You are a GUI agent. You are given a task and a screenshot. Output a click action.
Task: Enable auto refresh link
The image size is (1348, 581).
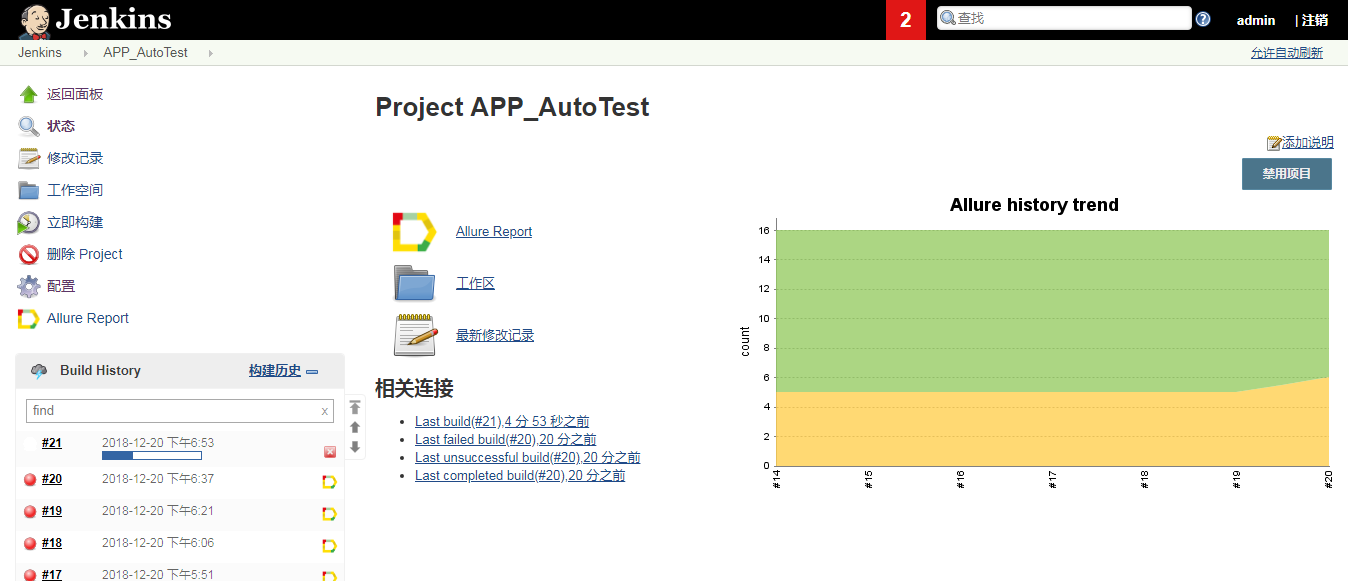click(1286, 53)
